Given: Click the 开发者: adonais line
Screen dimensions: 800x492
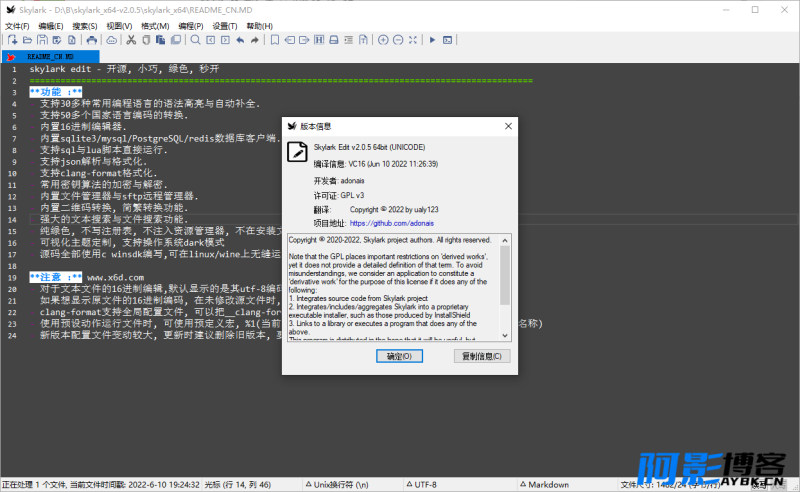Looking at the screenshot, I should point(339,180).
